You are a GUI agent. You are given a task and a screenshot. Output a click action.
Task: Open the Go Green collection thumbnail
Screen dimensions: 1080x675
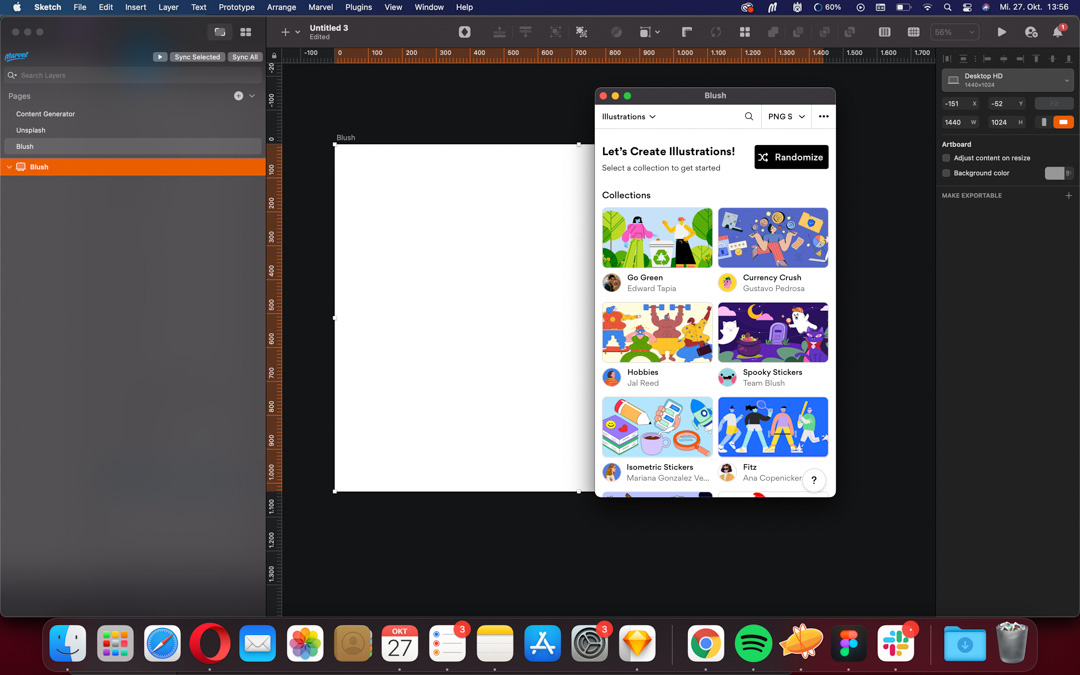click(x=657, y=238)
